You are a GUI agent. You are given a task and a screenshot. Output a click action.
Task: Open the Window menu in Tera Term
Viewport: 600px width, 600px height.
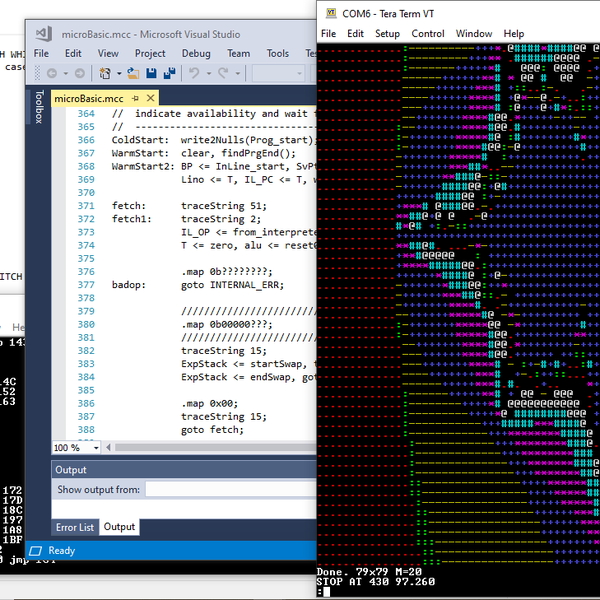pos(474,34)
